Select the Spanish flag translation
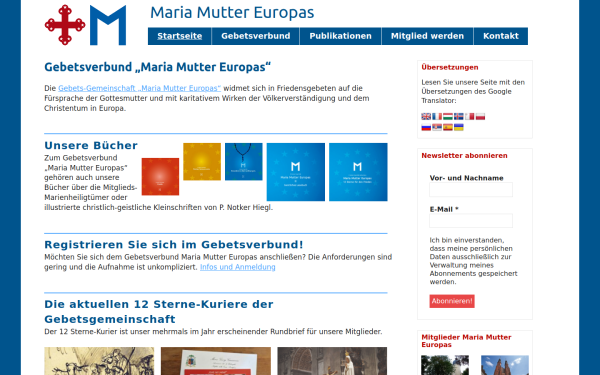 pyautogui.click(x=448, y=127)
